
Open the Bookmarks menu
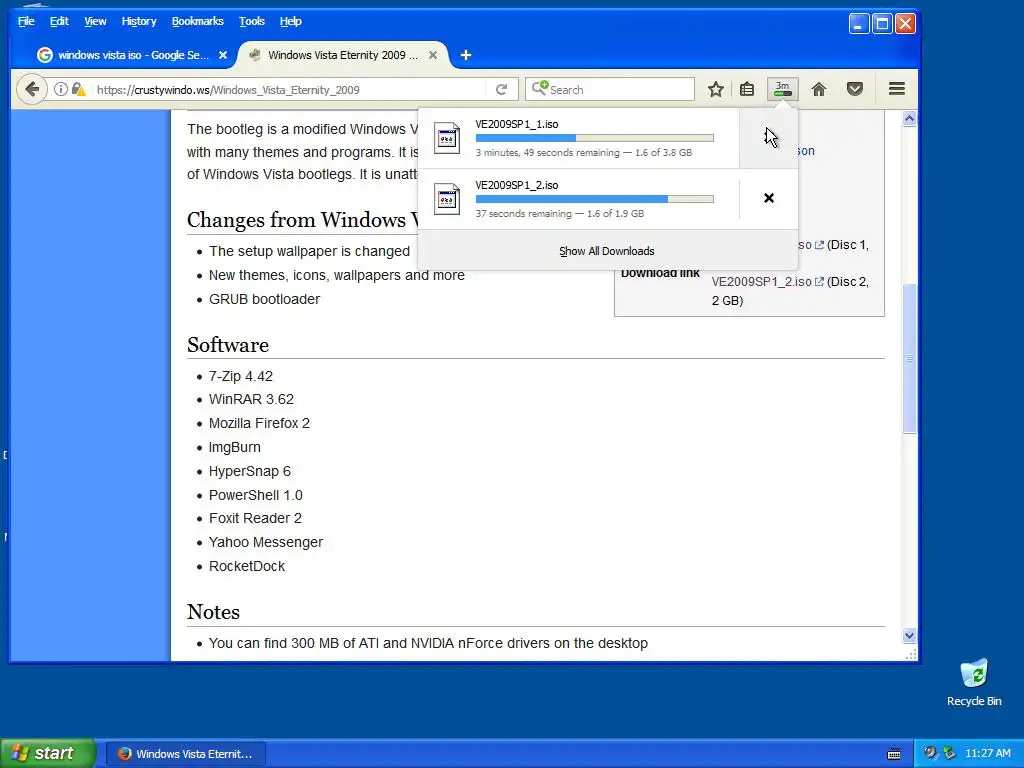pyautogui.click(x=197, y=22)
